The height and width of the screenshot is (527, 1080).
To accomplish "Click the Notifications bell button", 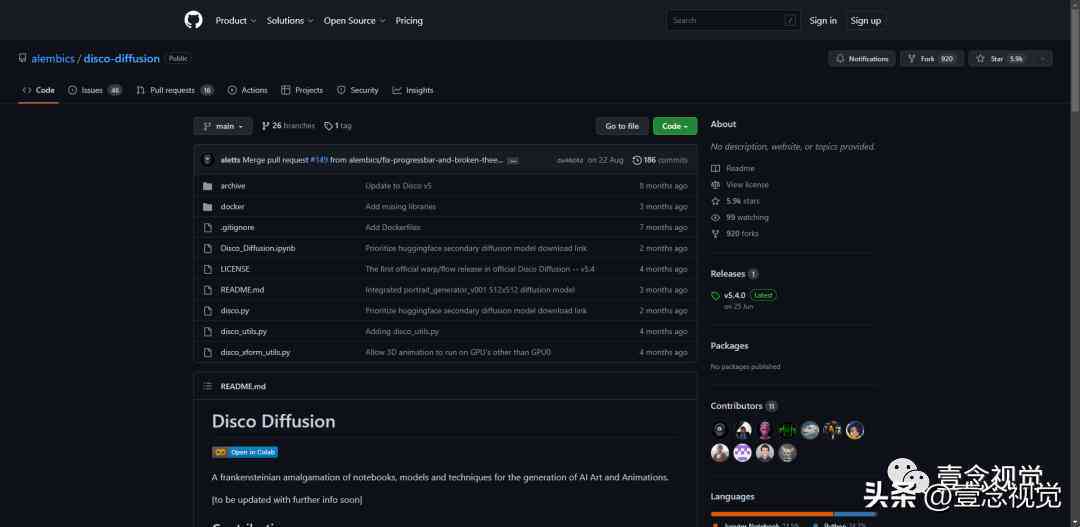I will click(x=862, y=59).
